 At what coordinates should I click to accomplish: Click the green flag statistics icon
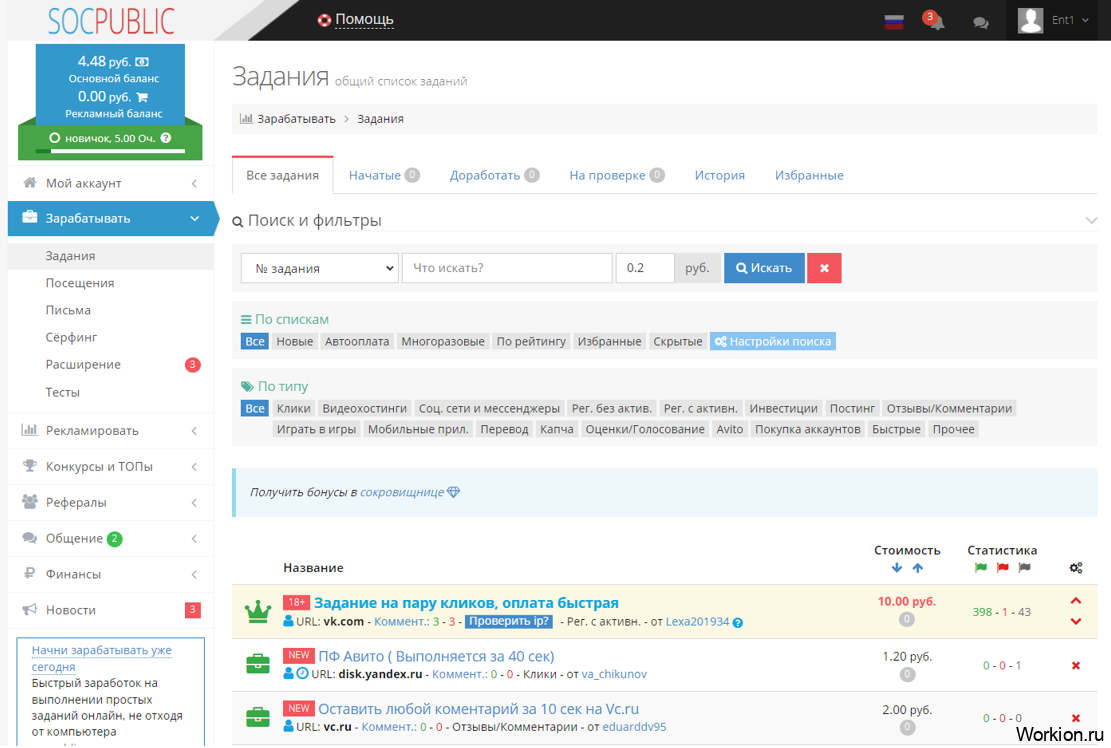click(981, 567)
